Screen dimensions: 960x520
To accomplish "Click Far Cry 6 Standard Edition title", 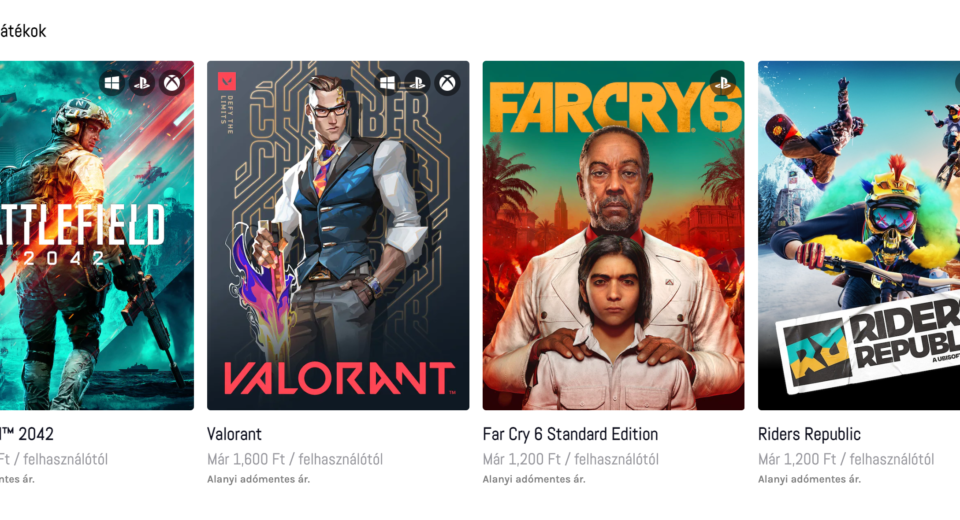I will (x=570, y=434).
